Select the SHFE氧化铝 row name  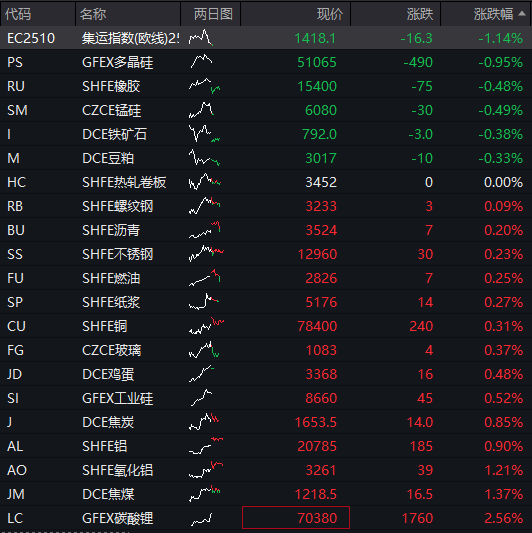118,470
